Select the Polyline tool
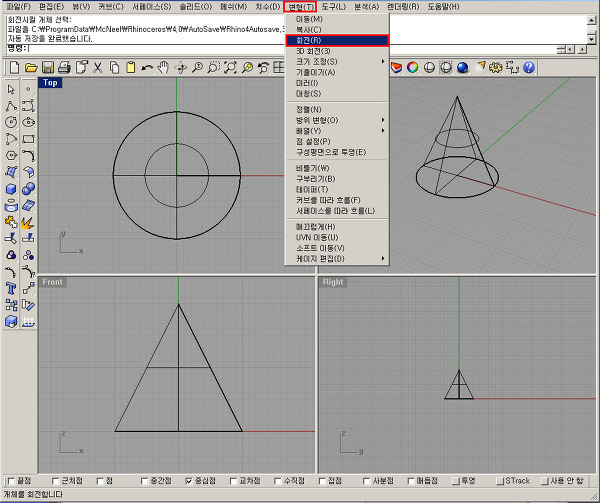This screenshot has width=600, height=503. pyautogui.click(x=11, y=106)
